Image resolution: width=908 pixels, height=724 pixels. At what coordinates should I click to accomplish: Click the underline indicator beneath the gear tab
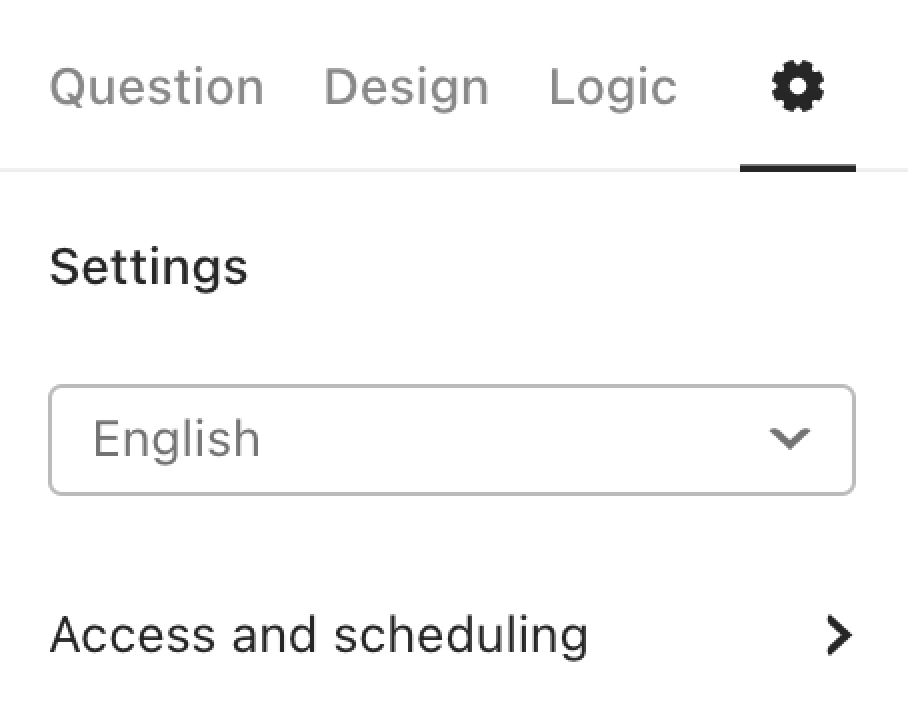click(797, 168)
